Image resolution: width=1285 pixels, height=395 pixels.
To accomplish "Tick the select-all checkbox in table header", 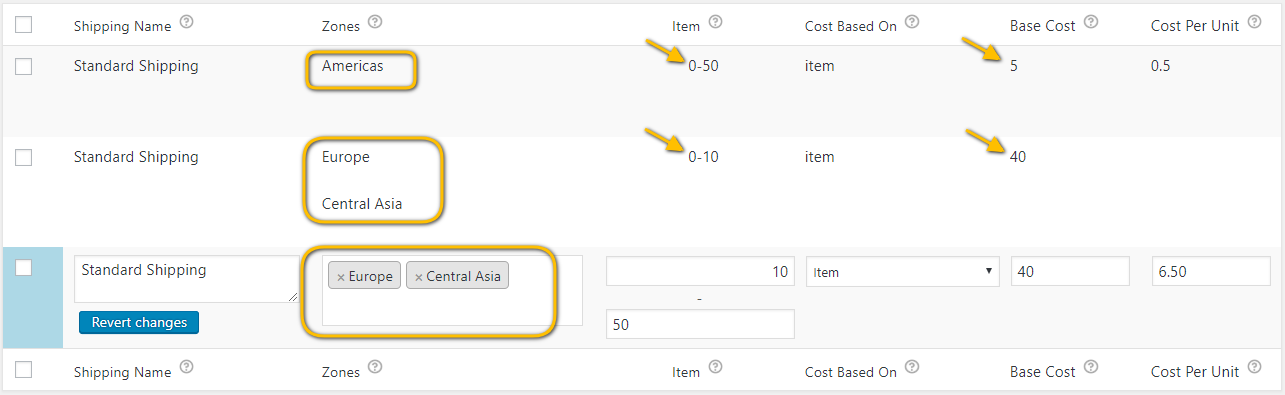I will click(x=24, y=25).
